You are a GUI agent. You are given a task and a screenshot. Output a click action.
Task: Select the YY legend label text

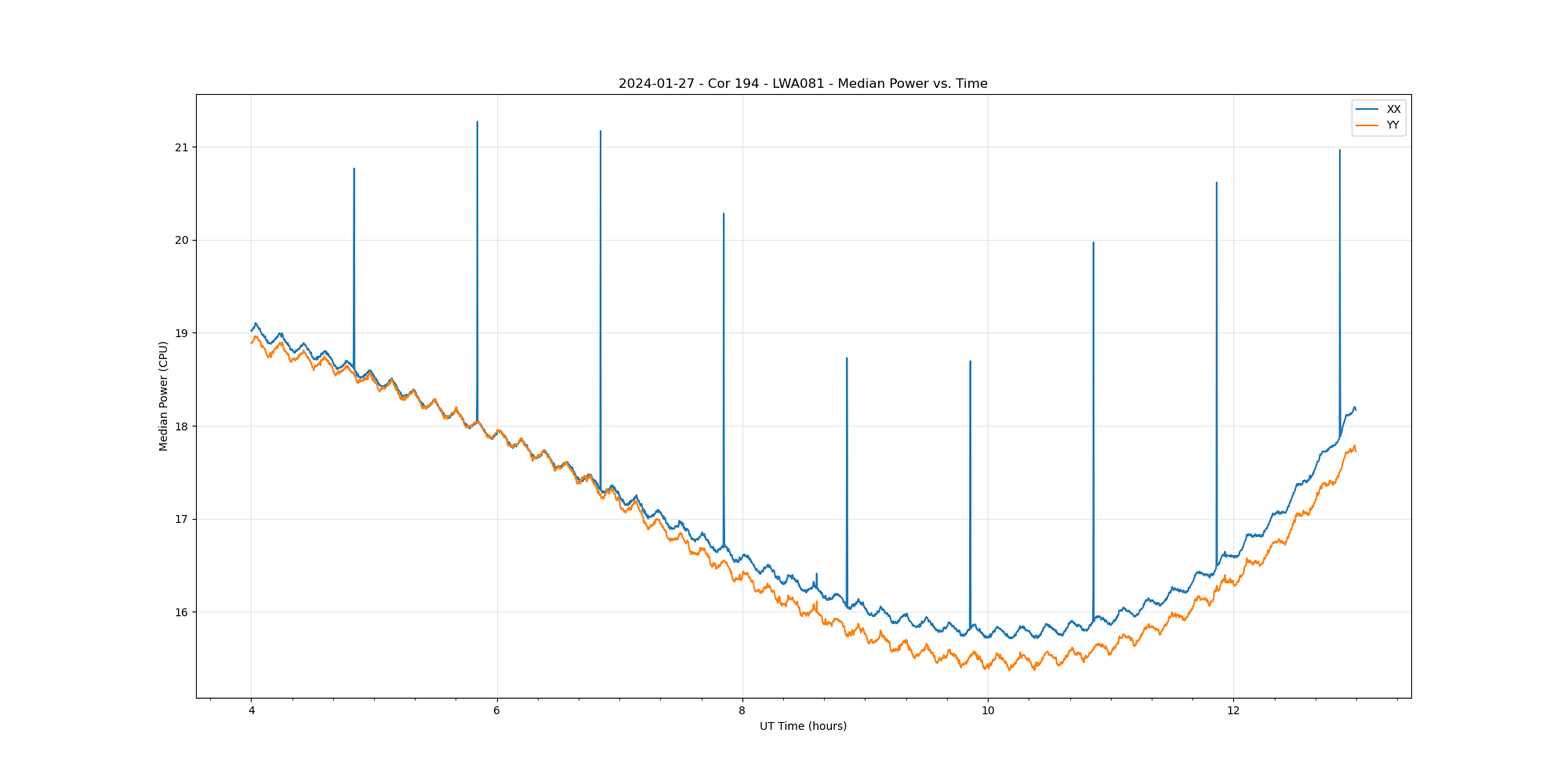[1393, 125]
